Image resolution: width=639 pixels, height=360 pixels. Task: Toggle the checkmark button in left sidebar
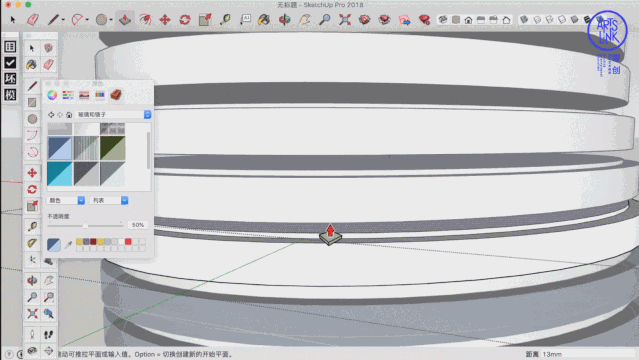click(x=10, y=62)
